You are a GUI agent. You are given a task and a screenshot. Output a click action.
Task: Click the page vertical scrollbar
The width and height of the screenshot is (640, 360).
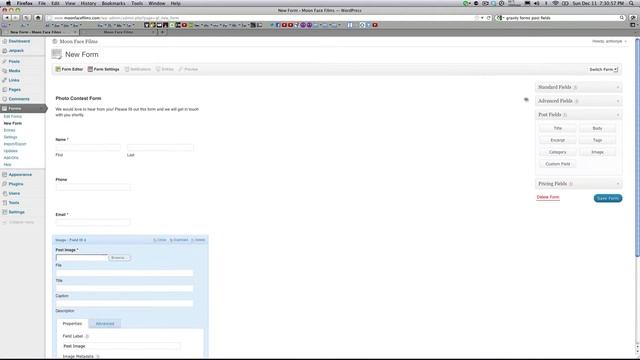(637, 148)
